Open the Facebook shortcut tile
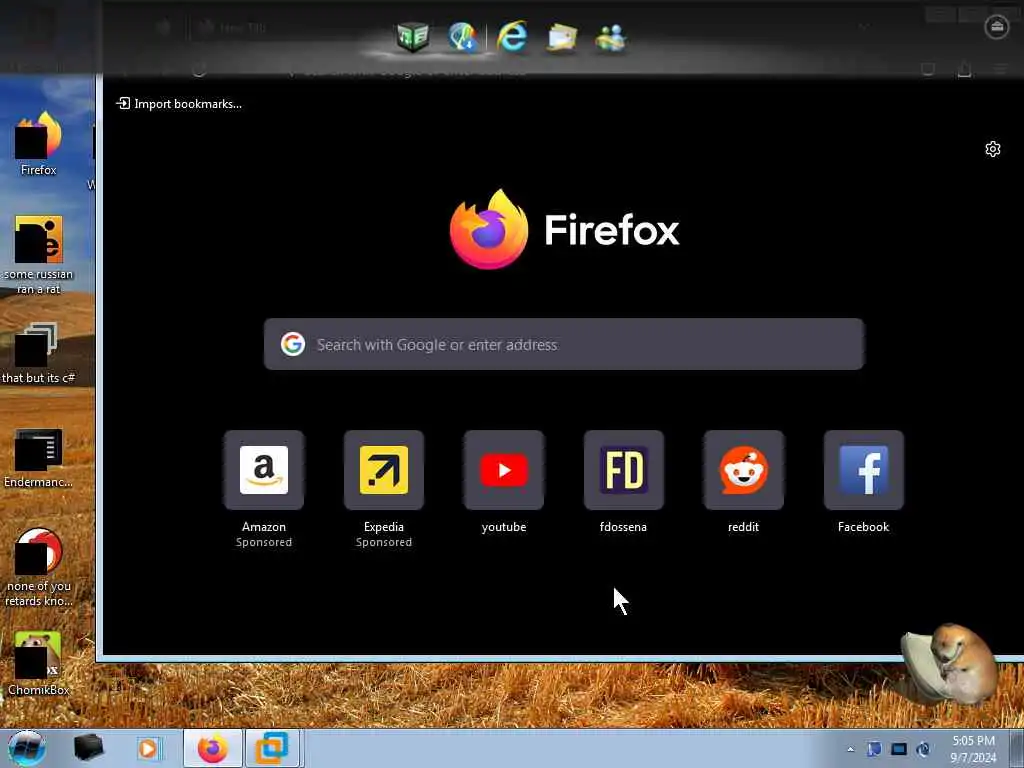 [863, 470]
